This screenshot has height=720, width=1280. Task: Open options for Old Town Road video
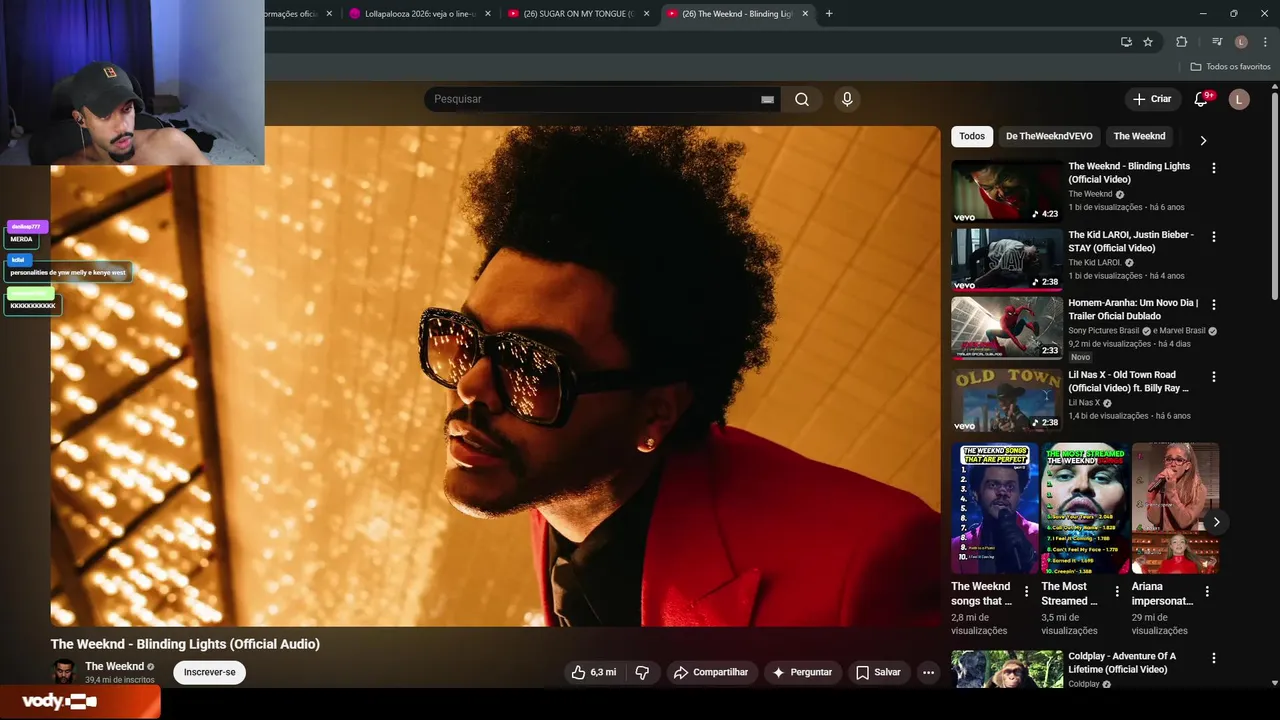click(1214, 377)
